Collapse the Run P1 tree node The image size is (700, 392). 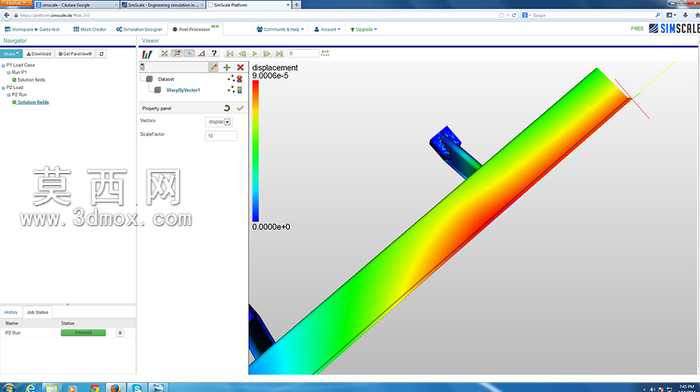coord(8,72)
